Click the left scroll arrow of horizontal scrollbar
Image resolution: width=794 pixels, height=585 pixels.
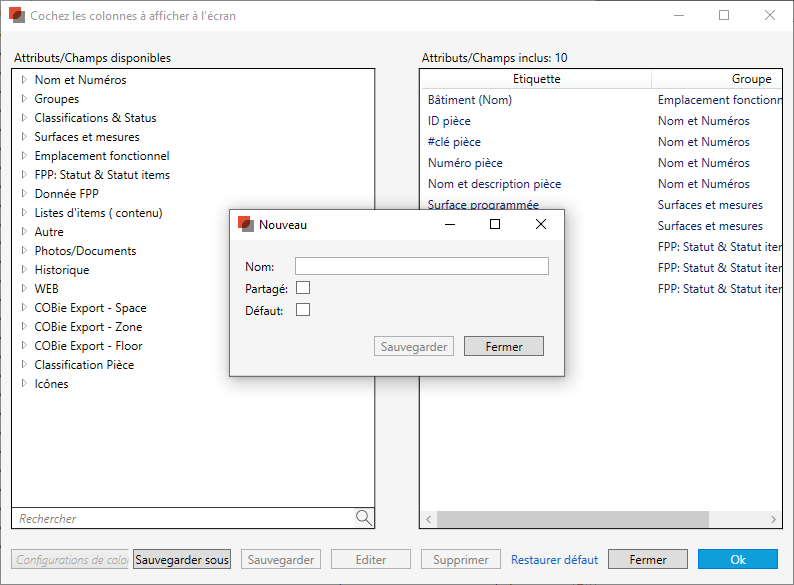pos(428,519)
